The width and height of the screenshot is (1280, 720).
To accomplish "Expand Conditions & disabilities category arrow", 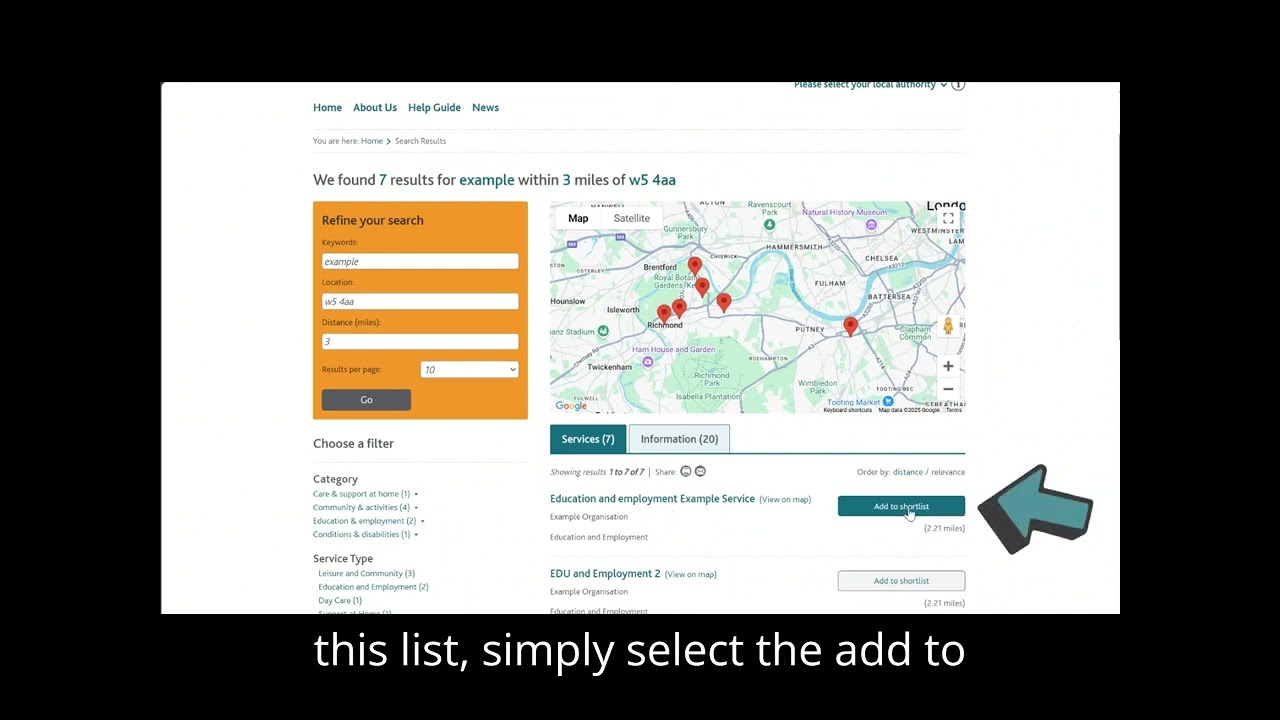I will pos(416,535).
